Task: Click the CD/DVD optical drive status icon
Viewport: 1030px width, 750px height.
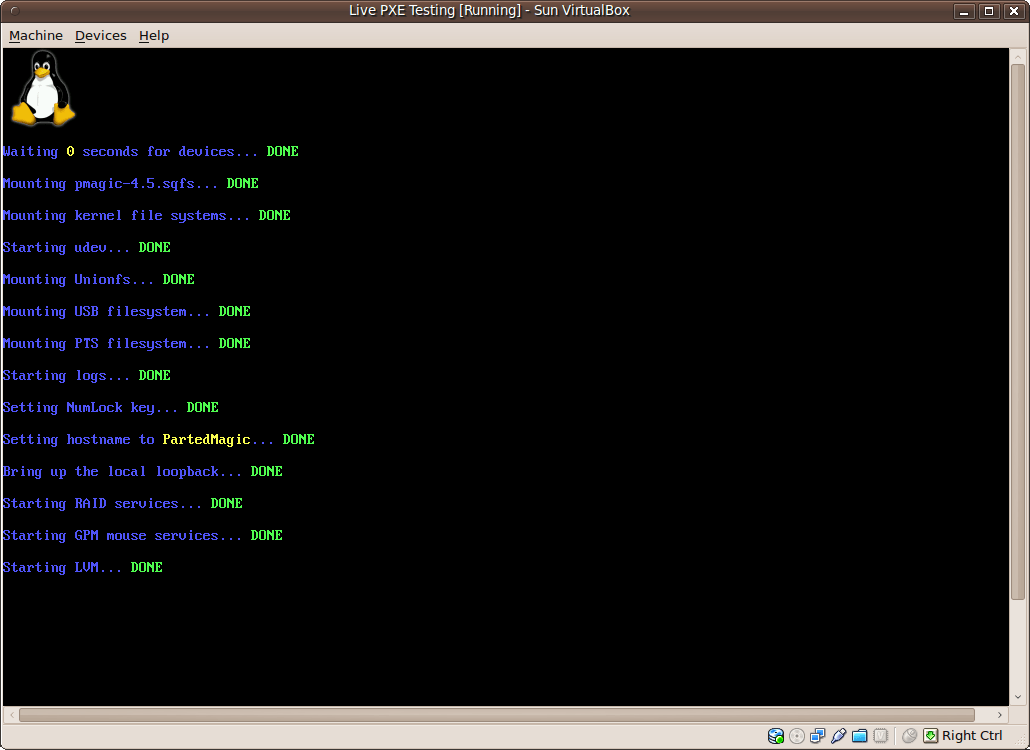Action: pyautogui.click(x=797, y=736)
